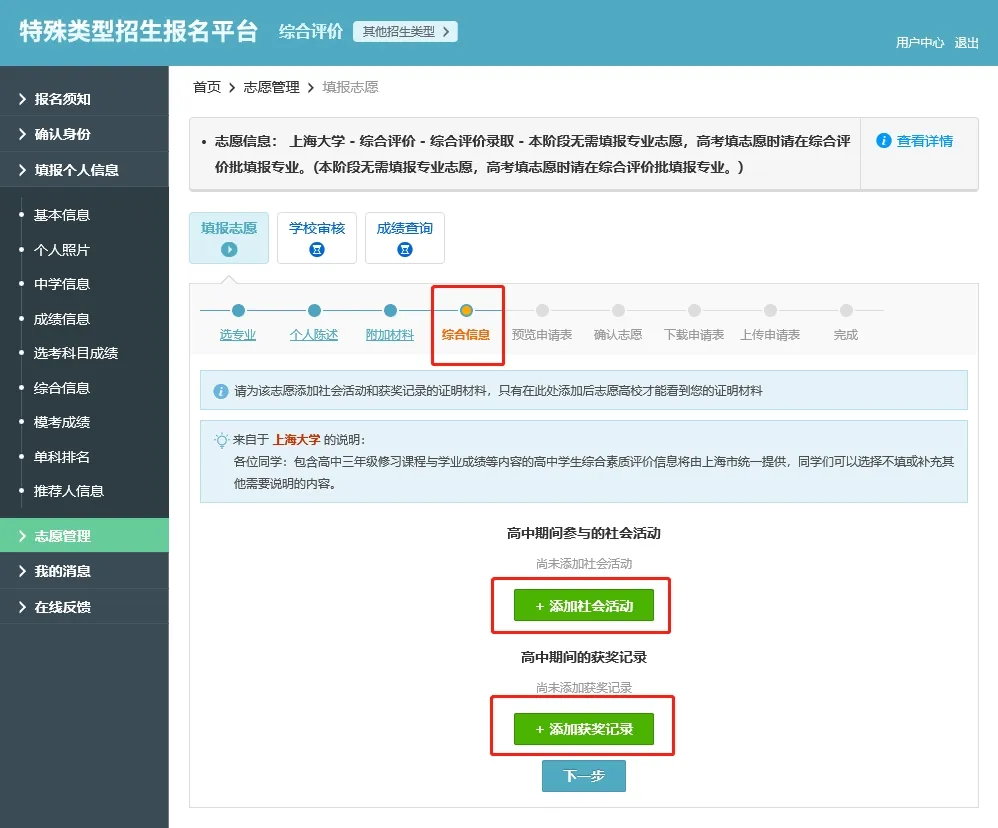Click 退出 to log out
Screen dimensions: 998x828
966,43
